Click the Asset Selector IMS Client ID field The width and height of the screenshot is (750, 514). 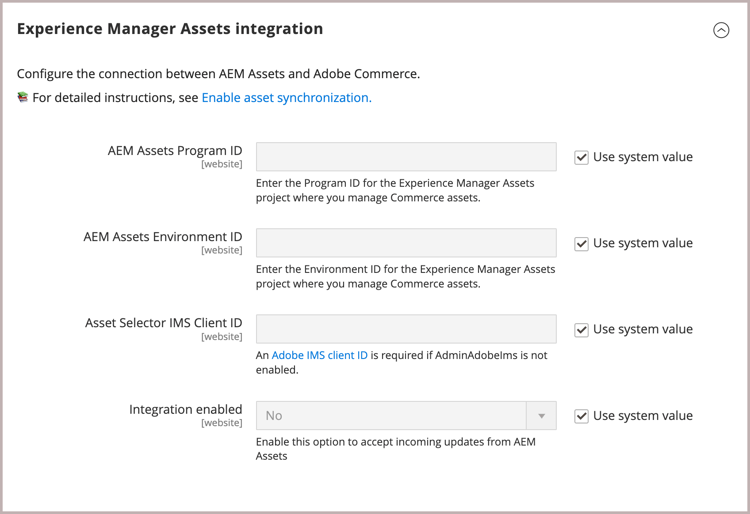pos(406,329)
